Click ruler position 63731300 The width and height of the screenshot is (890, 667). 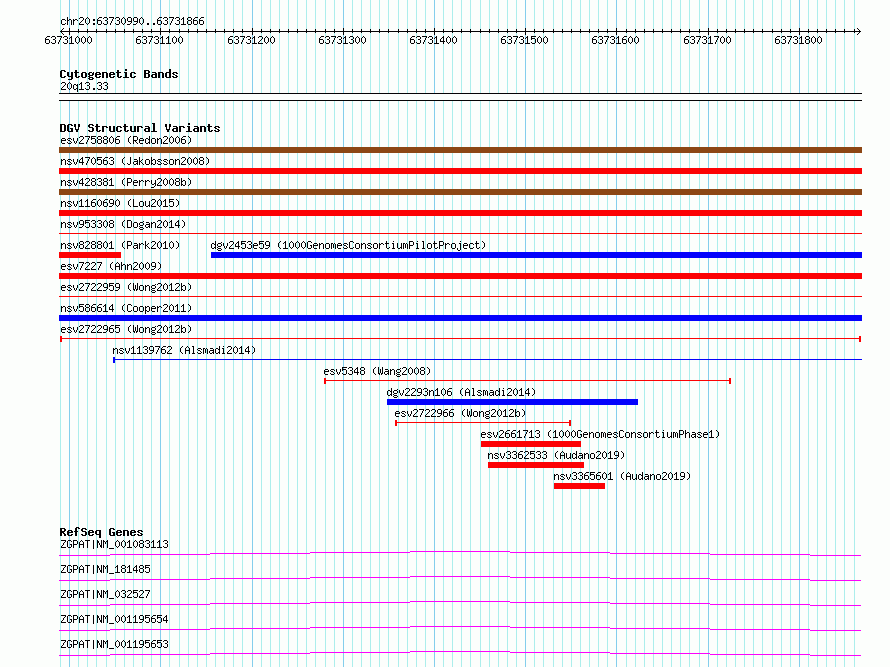(342, 40)
